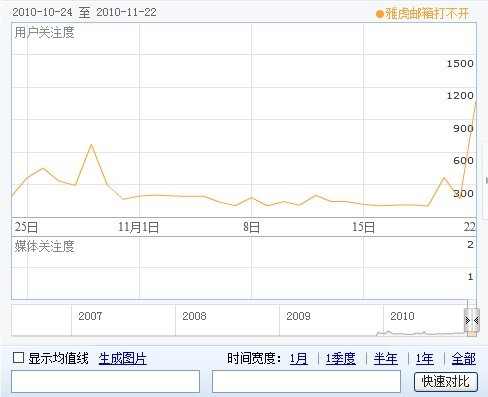Set time width to 1季度
The image size is (488, 397).
(341, 359)
